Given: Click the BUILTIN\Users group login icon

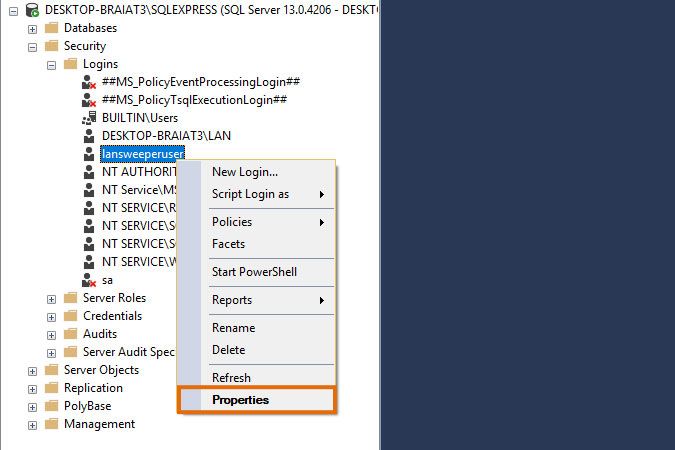Looking at the screenshot, I should point(89,118).
